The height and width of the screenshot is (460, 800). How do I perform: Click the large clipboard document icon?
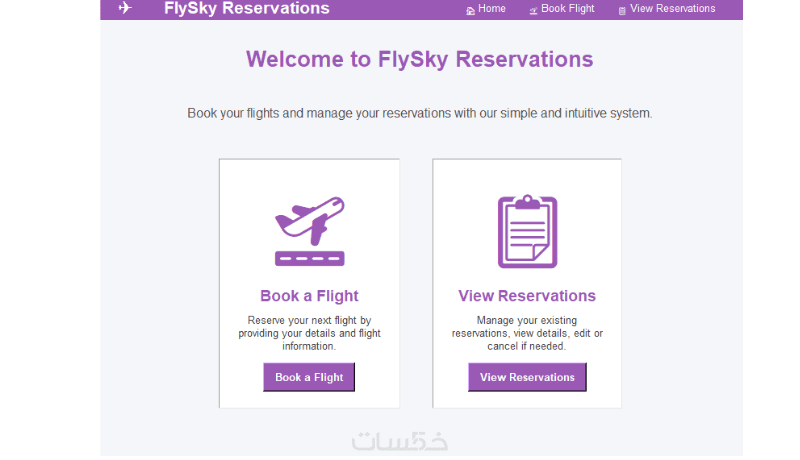(x=527, y=231)
